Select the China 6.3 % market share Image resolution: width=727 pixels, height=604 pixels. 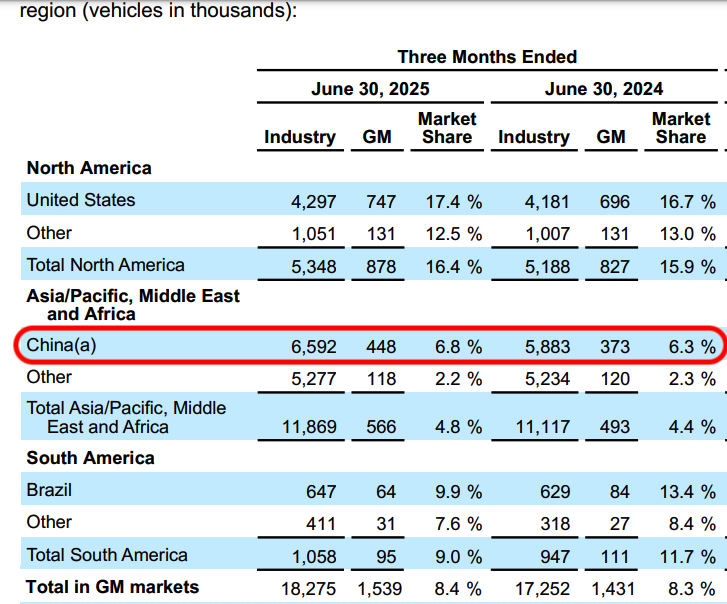point(687,347)
